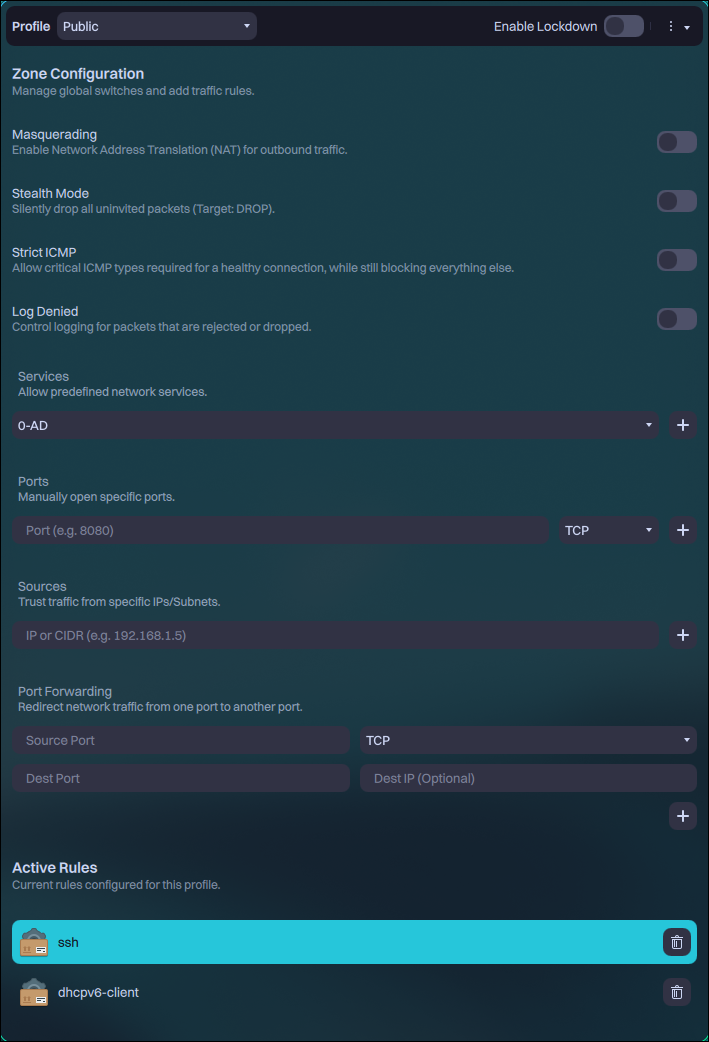
Task: Add port forwarding rule with plus icon
Action: [683, 816]
